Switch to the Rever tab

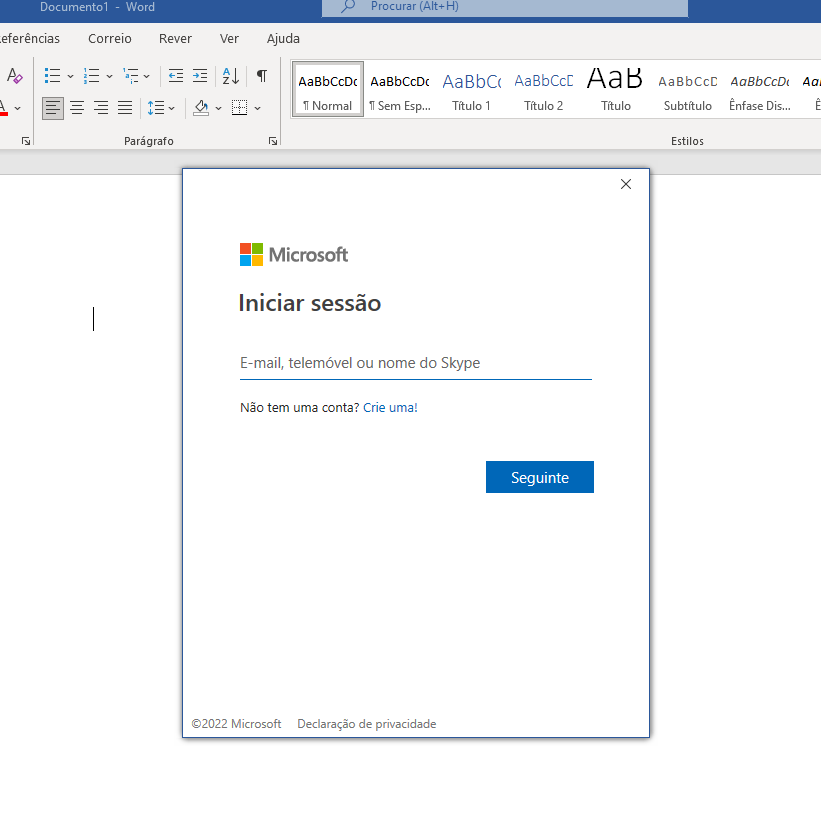pyautogui.click(x=175, y=38)
